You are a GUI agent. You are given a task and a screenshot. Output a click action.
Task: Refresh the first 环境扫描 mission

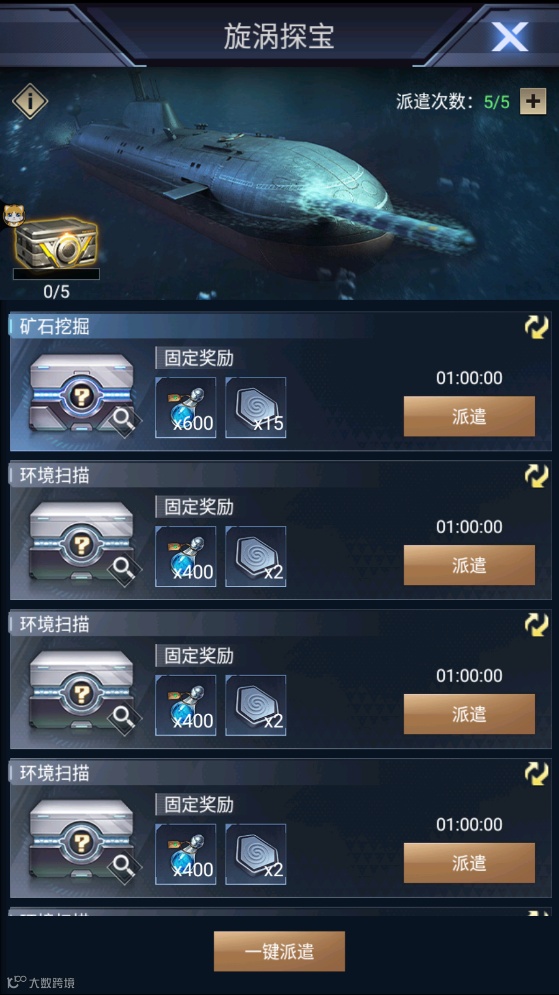[536, 475]
